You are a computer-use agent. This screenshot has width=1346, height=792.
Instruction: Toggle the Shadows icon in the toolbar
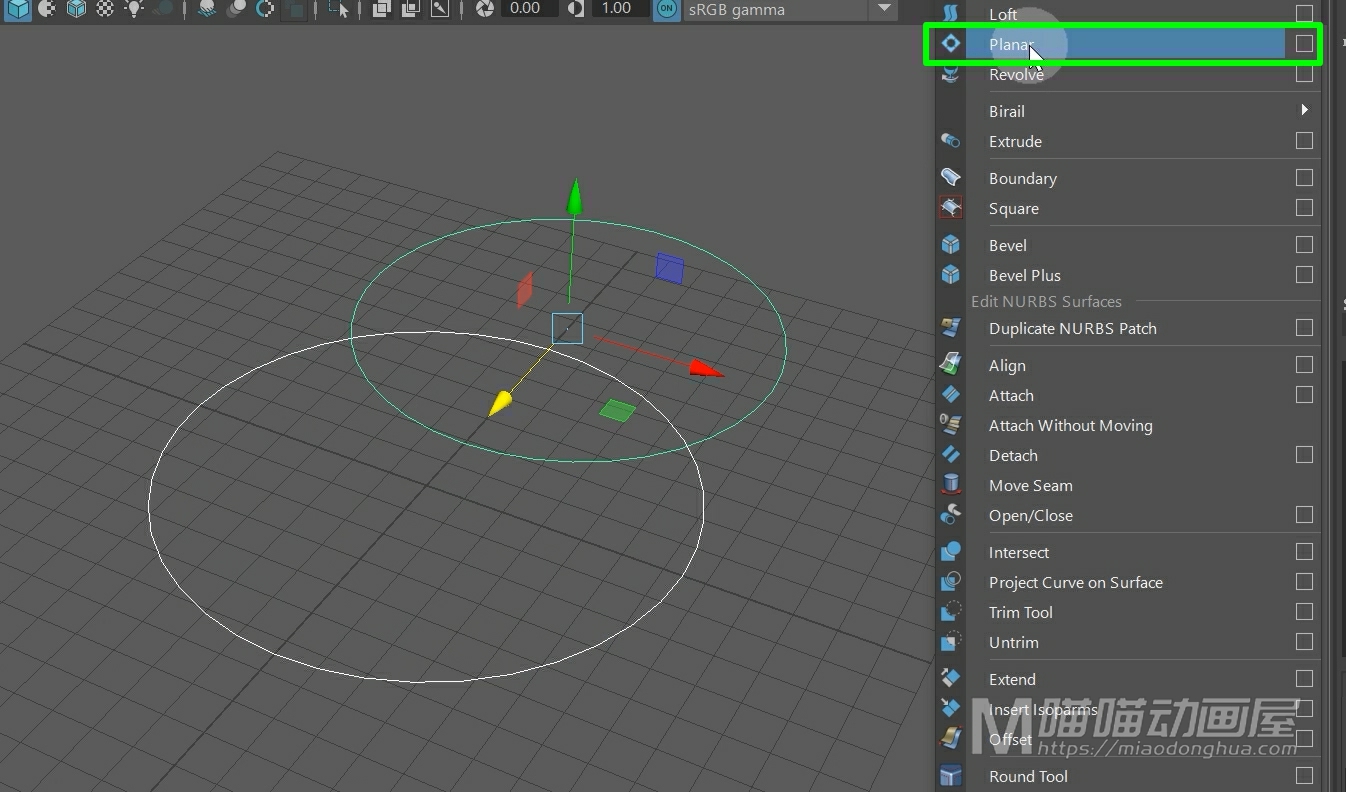[x=163, y=9]
